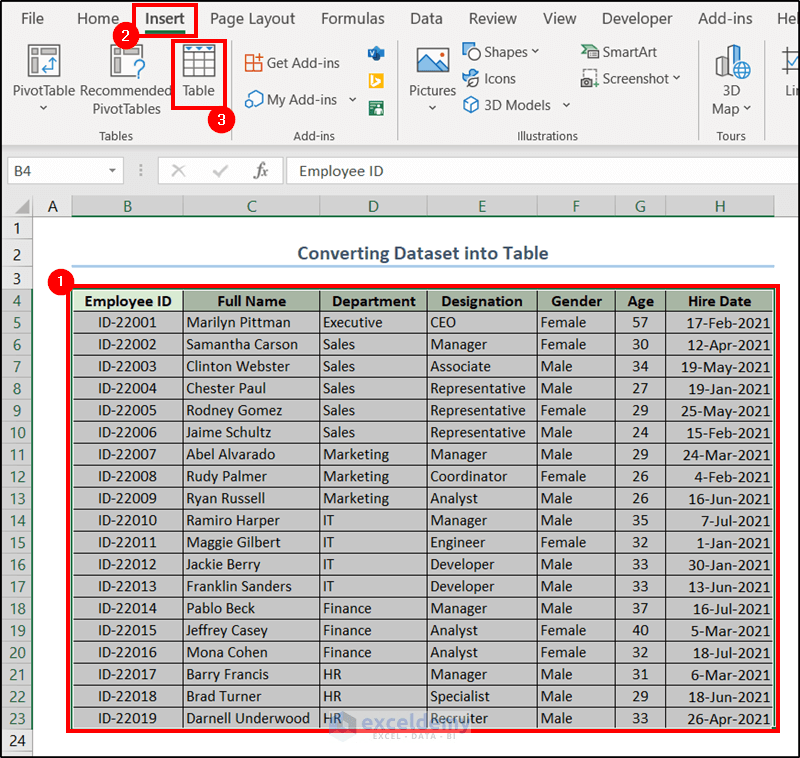The width and height of the screenshot is (800, 758).
Task: Select the cell containing ID-22001
Action: 126,322
